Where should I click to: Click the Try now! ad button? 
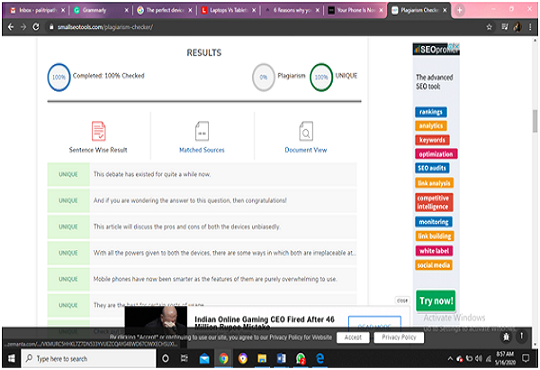(x=436, y=301)
